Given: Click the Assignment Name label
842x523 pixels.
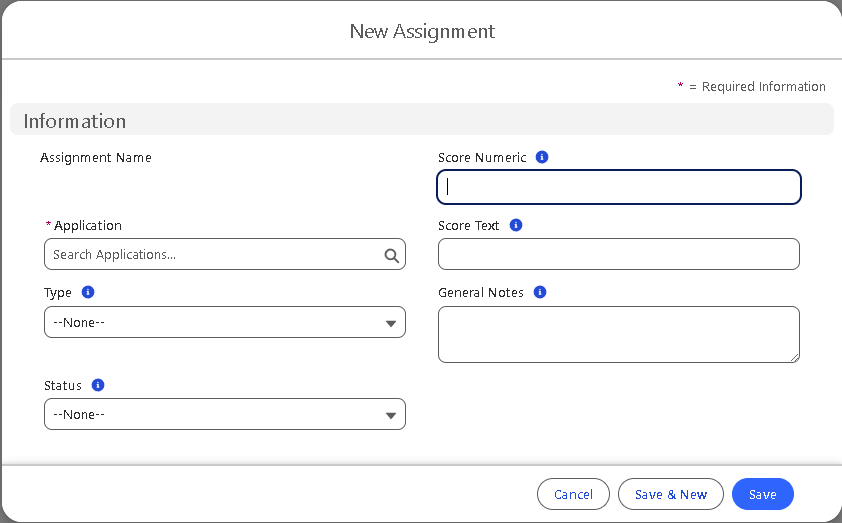Looking at the screenshot, I should coord(96,157).
